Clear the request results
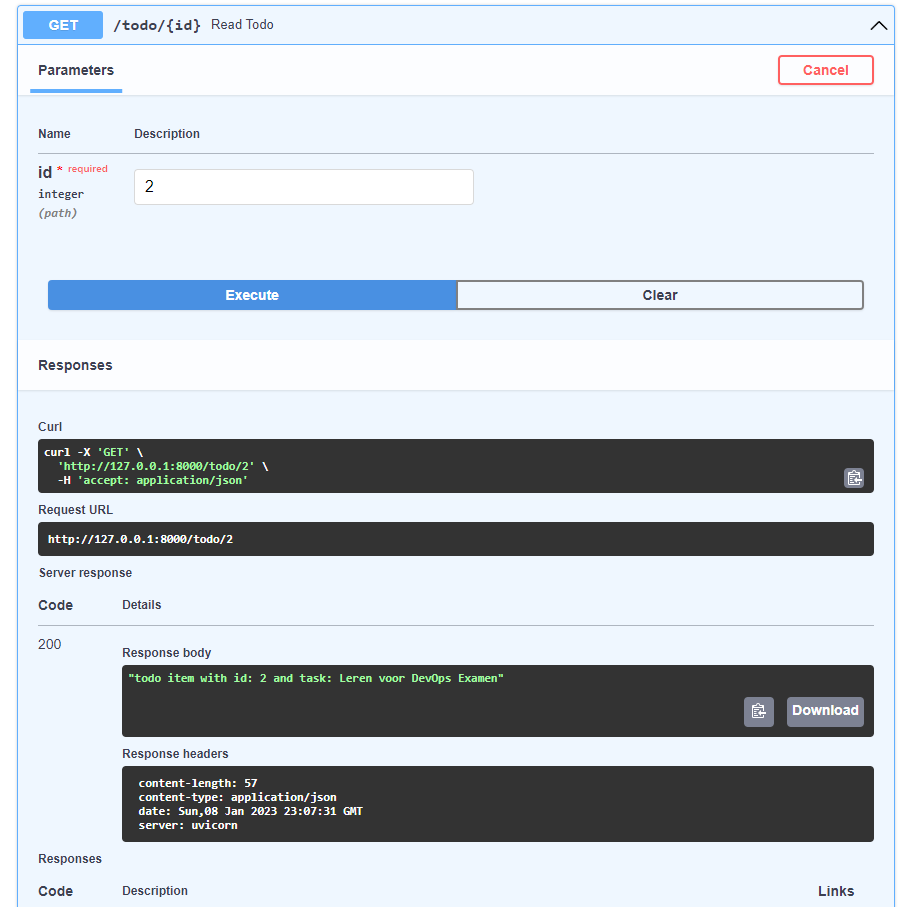915x907 pixels. click(x=660, y=294)
